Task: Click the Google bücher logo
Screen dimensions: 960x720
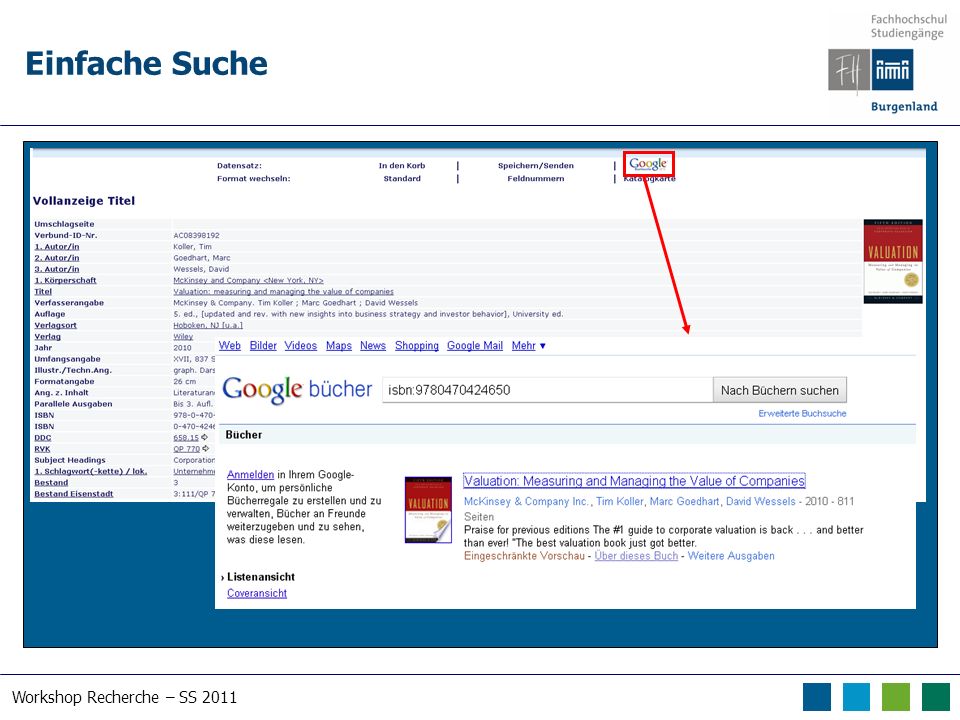Action: point(297,389)
